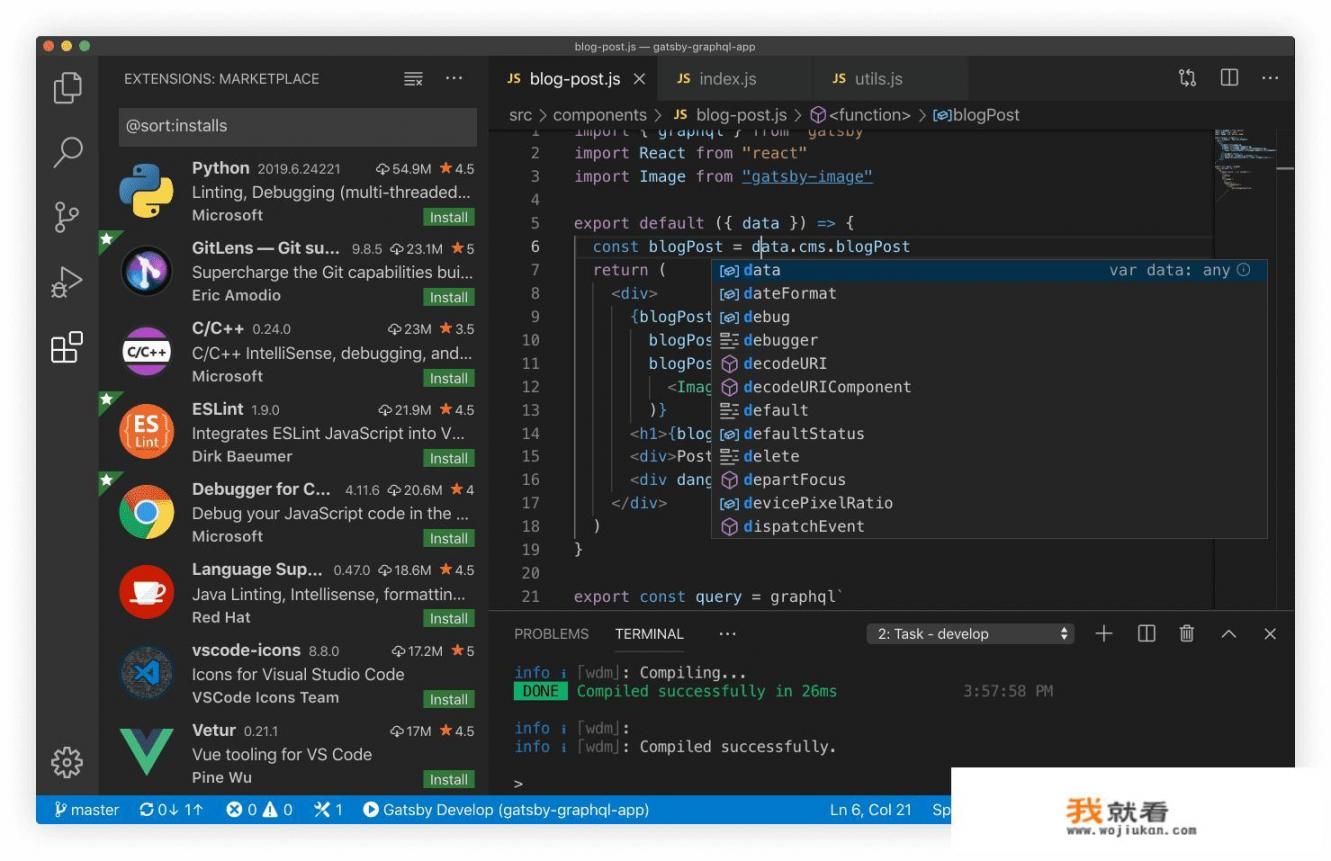Install the Language Support Java extension
This screenshot has width=1331, height=861.
coord(449,618)
